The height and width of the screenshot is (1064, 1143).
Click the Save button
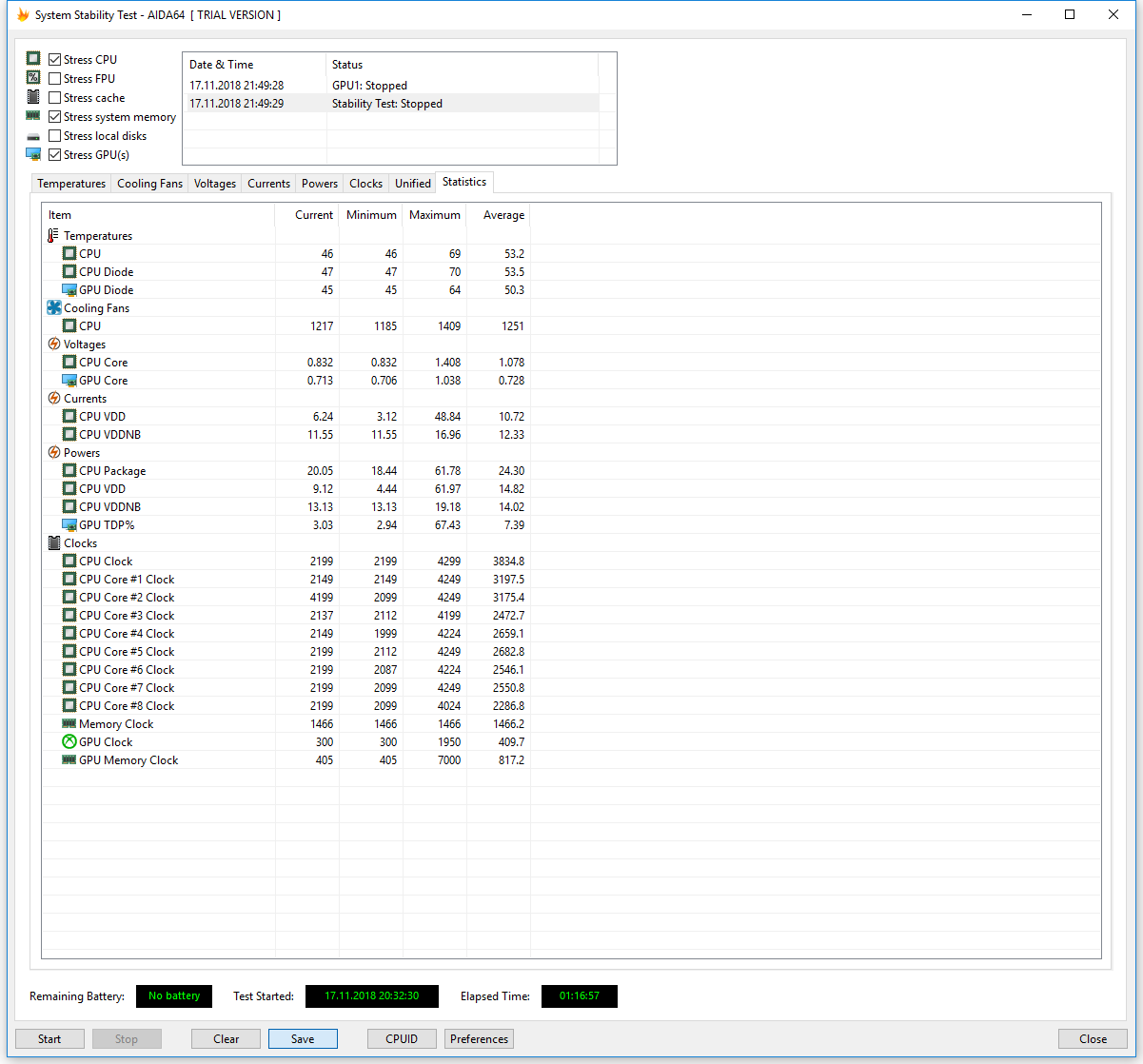click(303, 1038)
